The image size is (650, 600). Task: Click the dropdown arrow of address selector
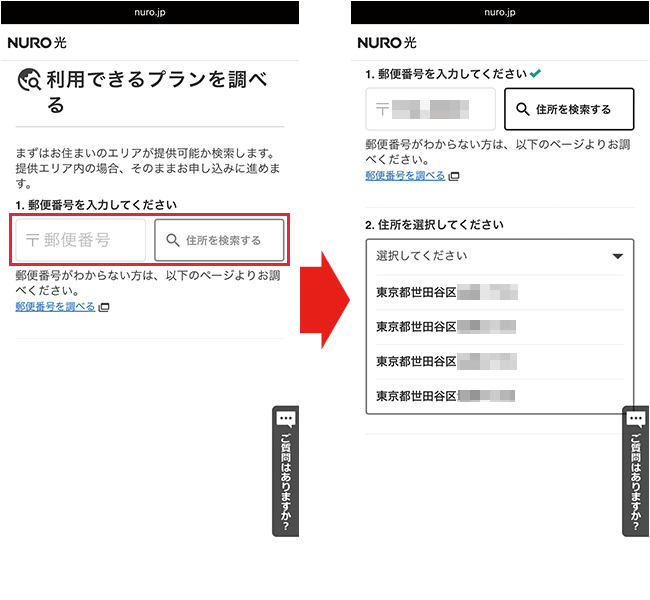click(618, 256)
